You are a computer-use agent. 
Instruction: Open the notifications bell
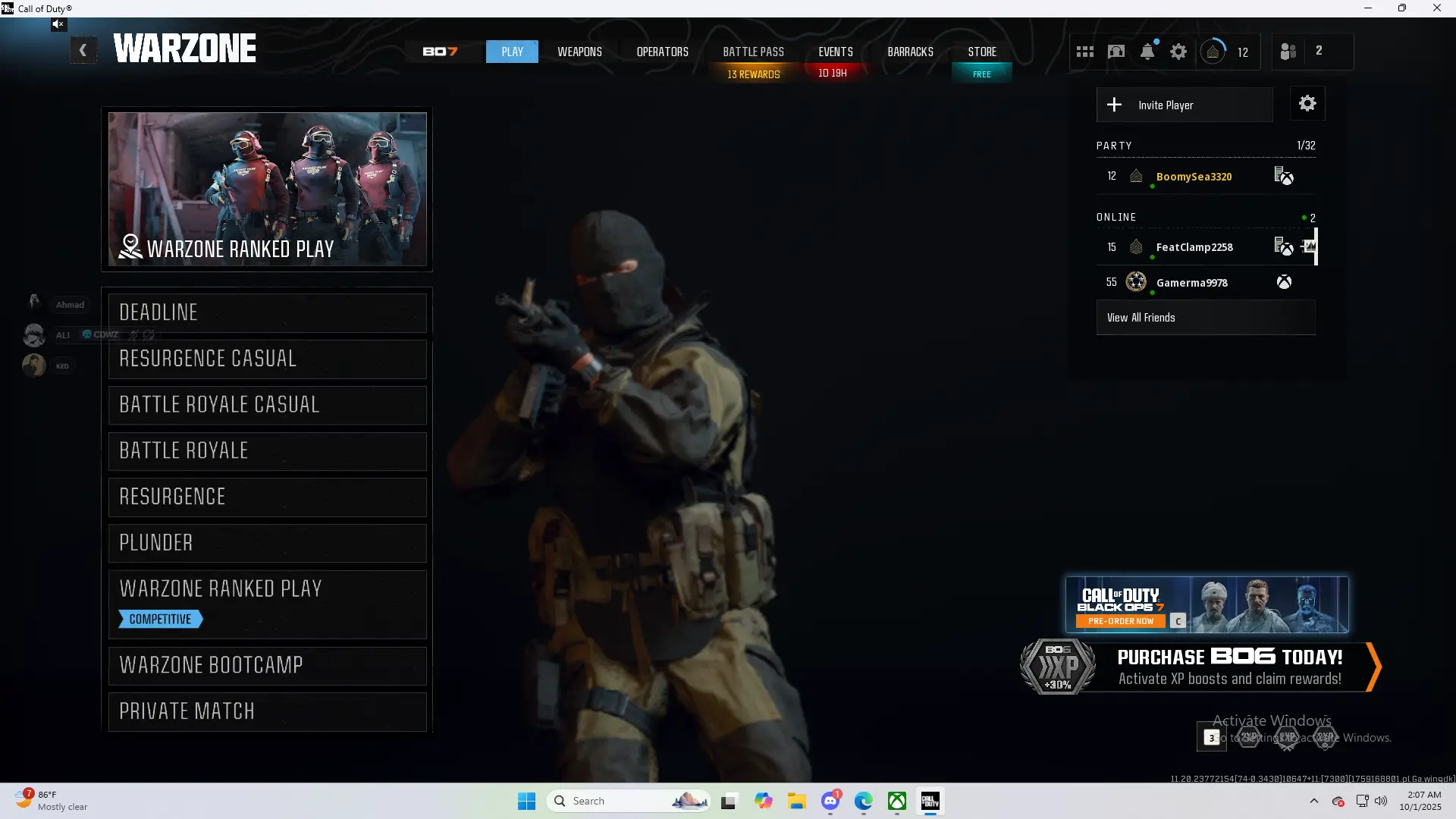point(1147,52)
